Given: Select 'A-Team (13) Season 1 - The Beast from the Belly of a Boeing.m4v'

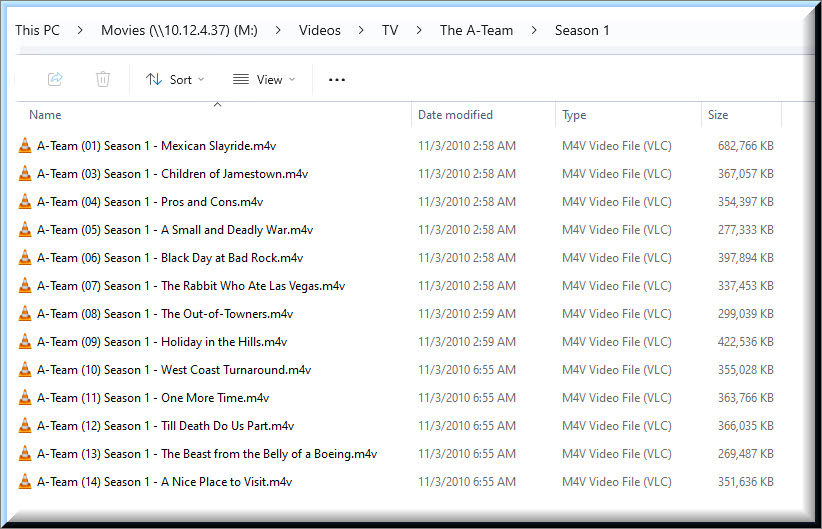Looking at the screenshot, I should click(207, 454).
